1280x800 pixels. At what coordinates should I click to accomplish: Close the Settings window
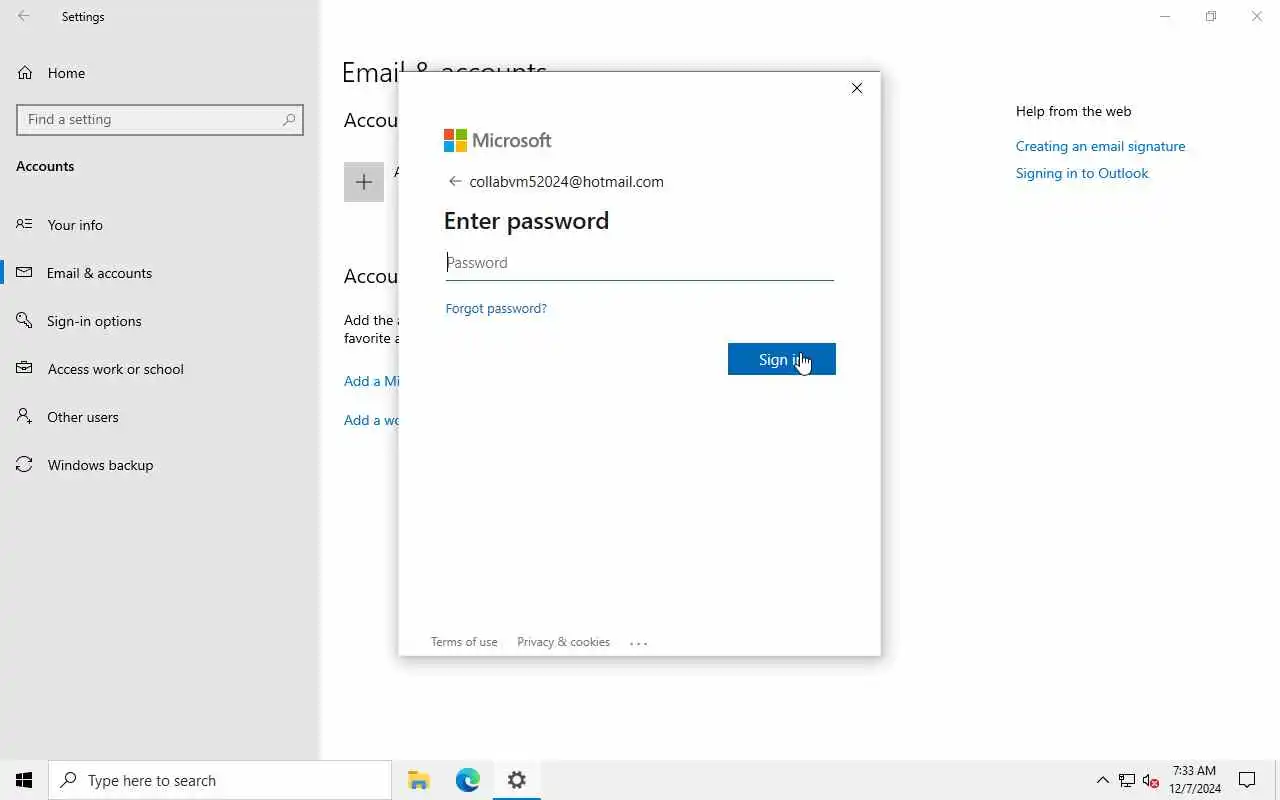coord(1257,16)
